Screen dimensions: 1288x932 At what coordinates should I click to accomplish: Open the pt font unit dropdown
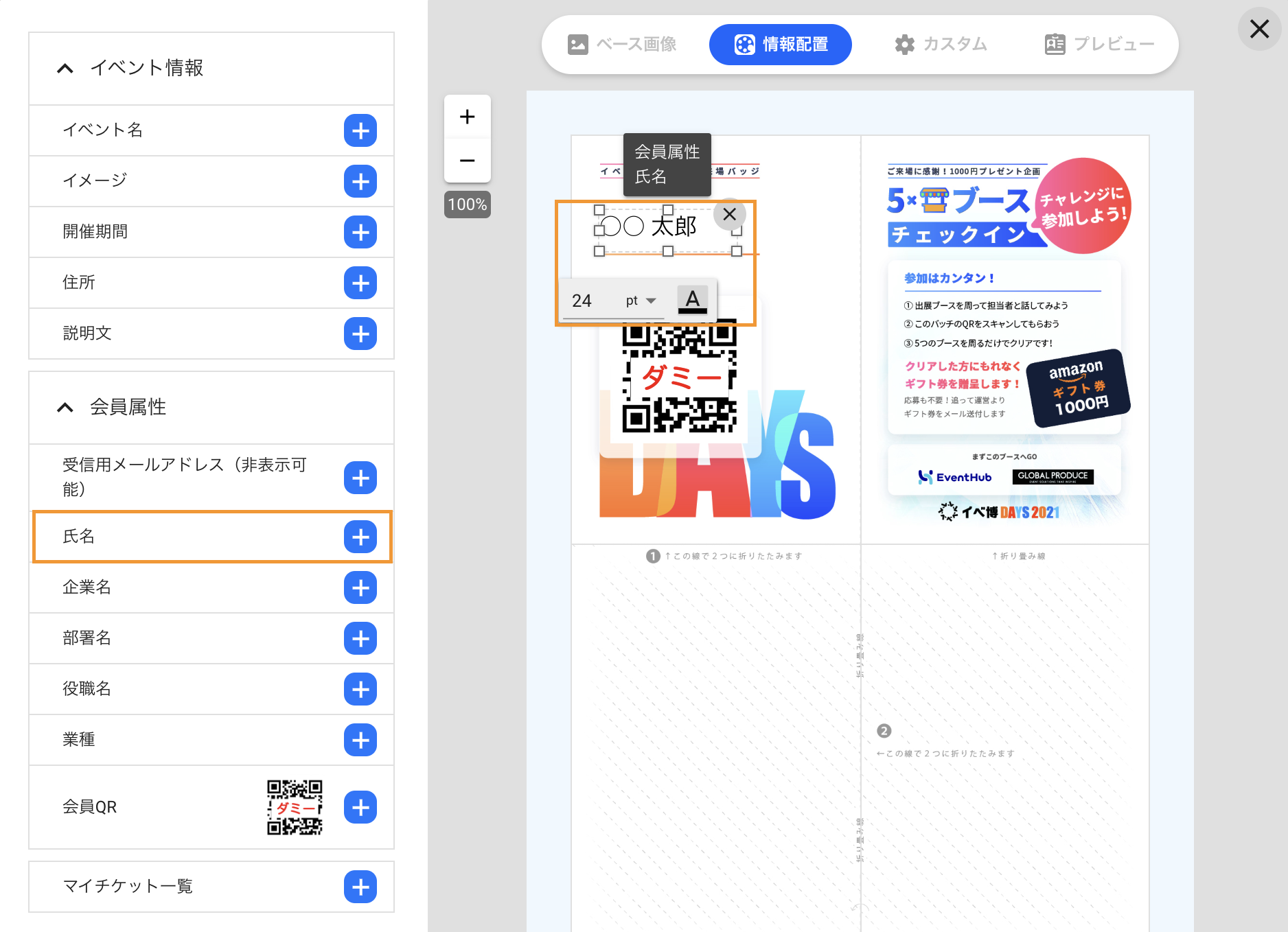[641, 301]
